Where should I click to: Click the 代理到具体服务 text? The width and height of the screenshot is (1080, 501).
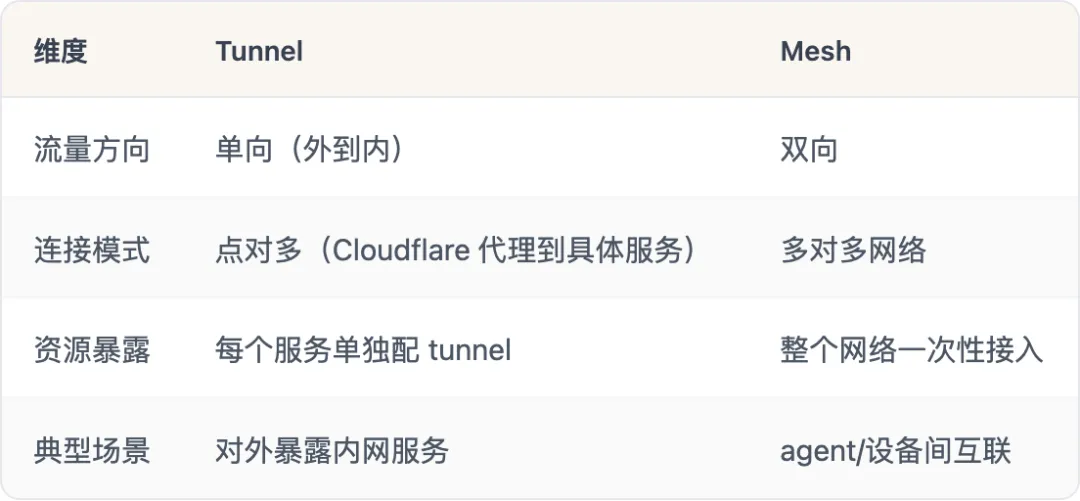click(585, 250)
